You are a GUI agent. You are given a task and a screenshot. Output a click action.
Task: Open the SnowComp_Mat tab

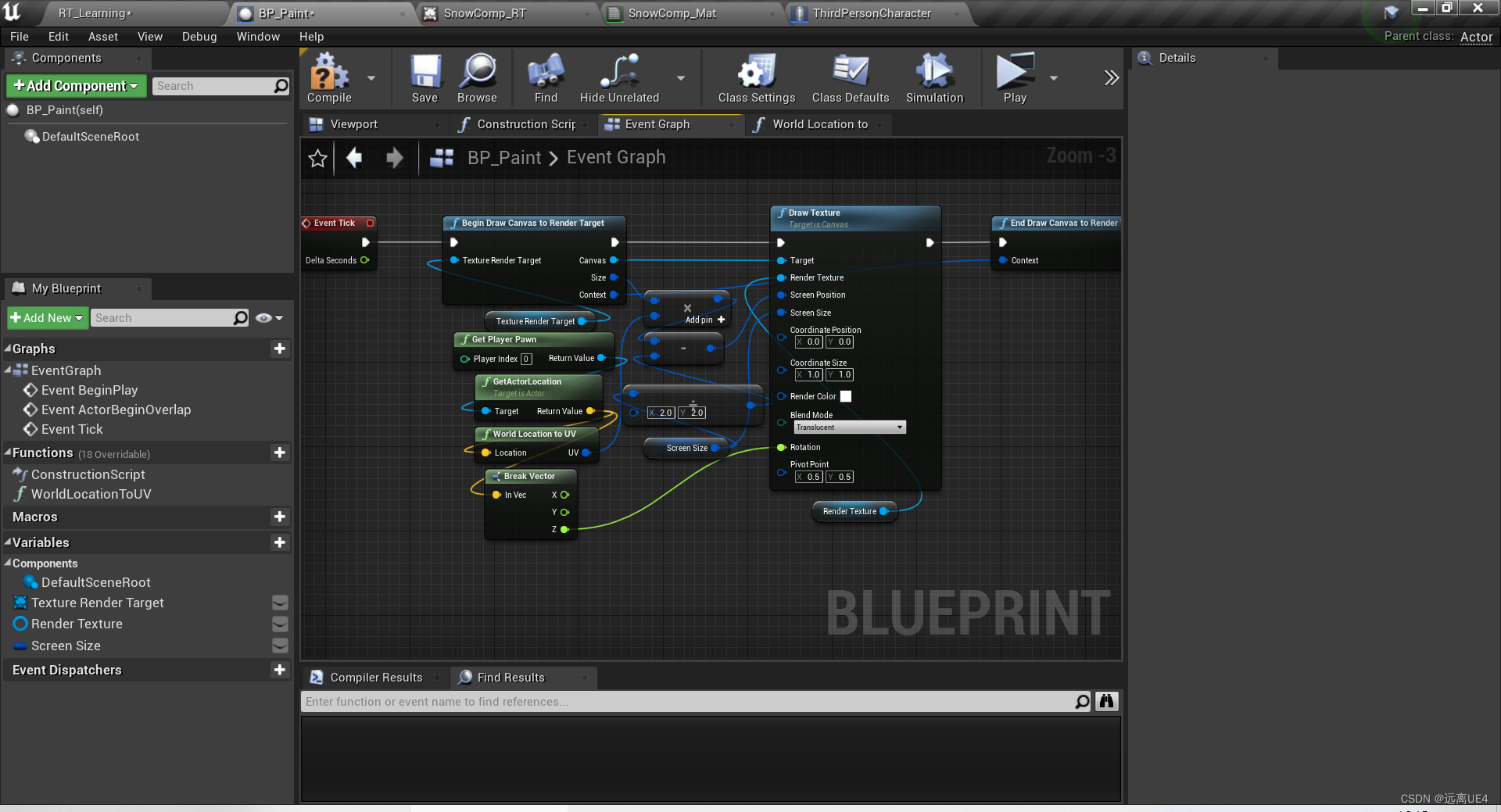coord(674,13)
